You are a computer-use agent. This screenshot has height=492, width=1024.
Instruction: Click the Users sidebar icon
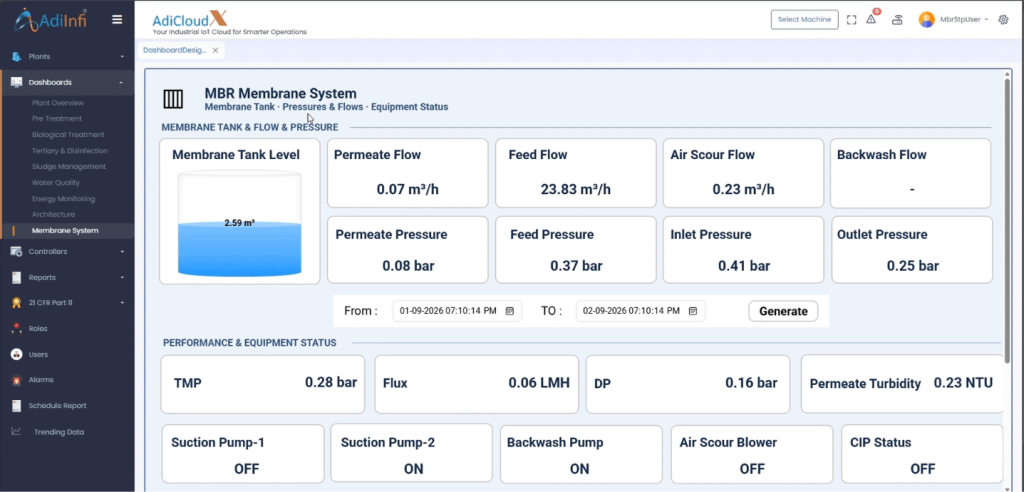[x=16, y=354]
